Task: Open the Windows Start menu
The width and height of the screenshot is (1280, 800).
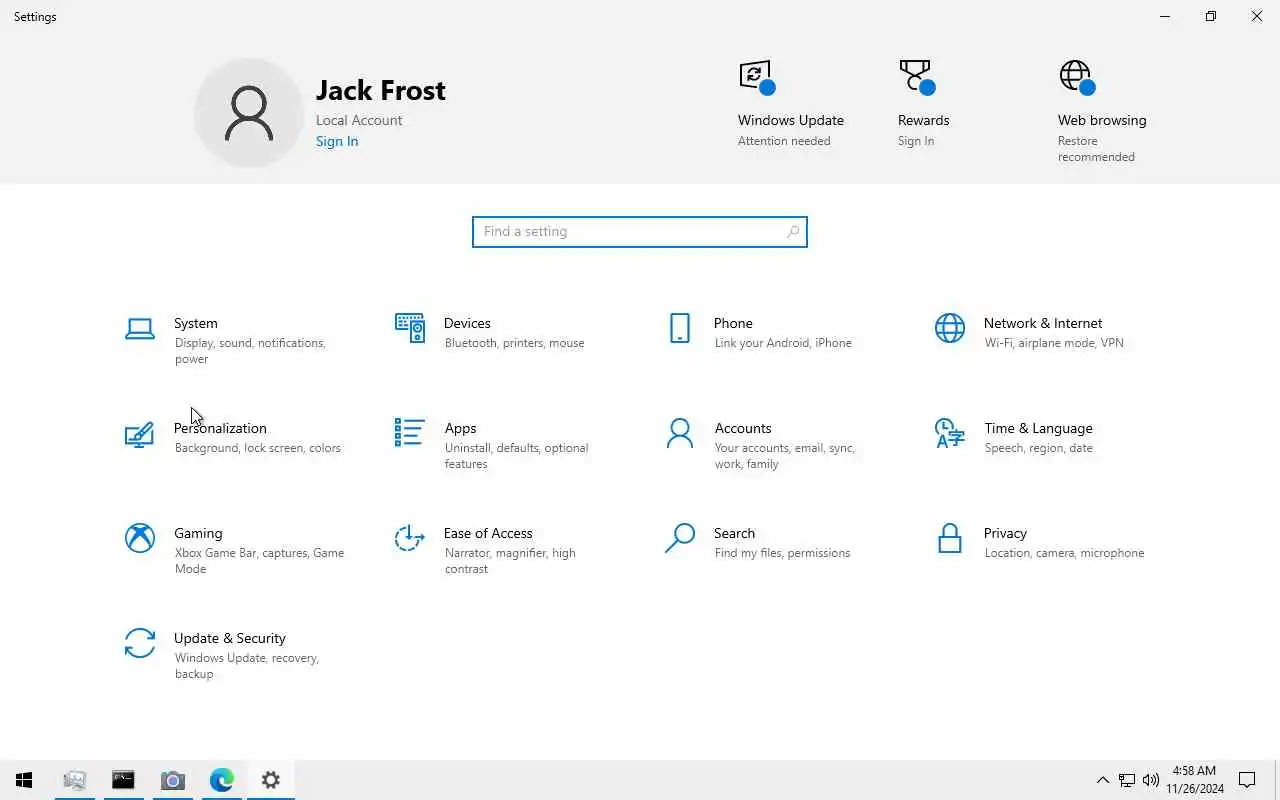Action: [x=25, y=780]
